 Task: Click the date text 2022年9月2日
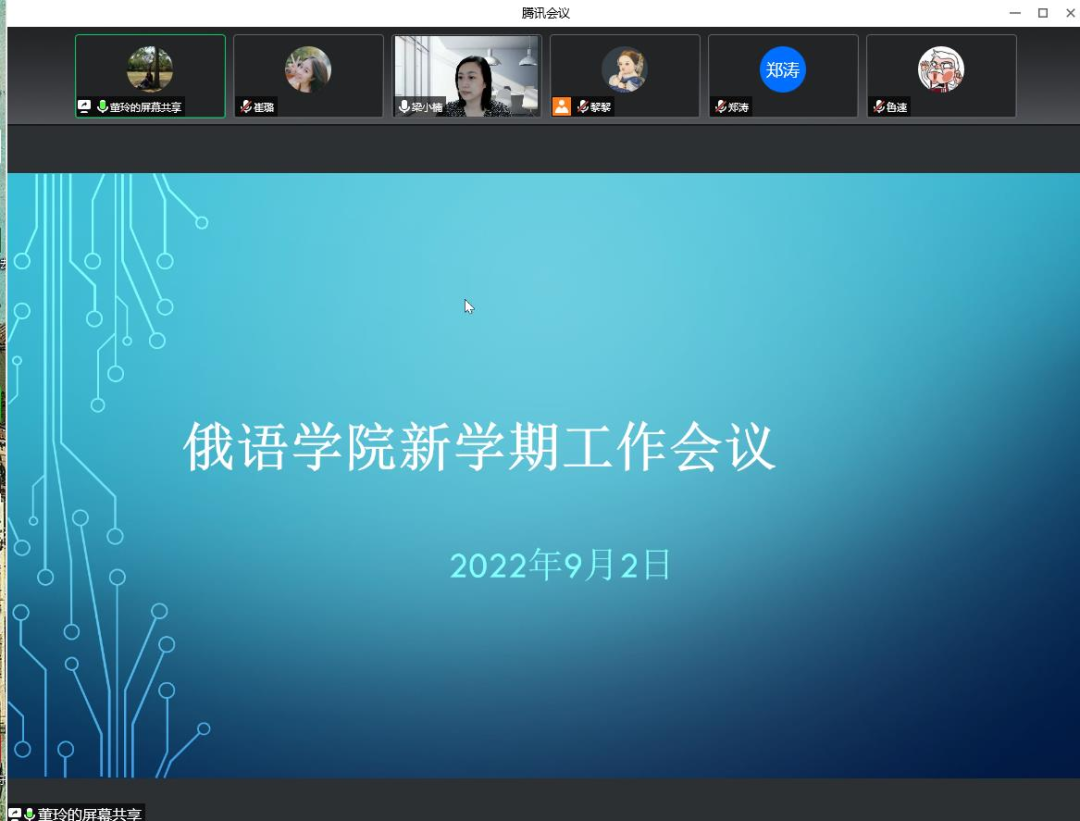click(560, 566)
